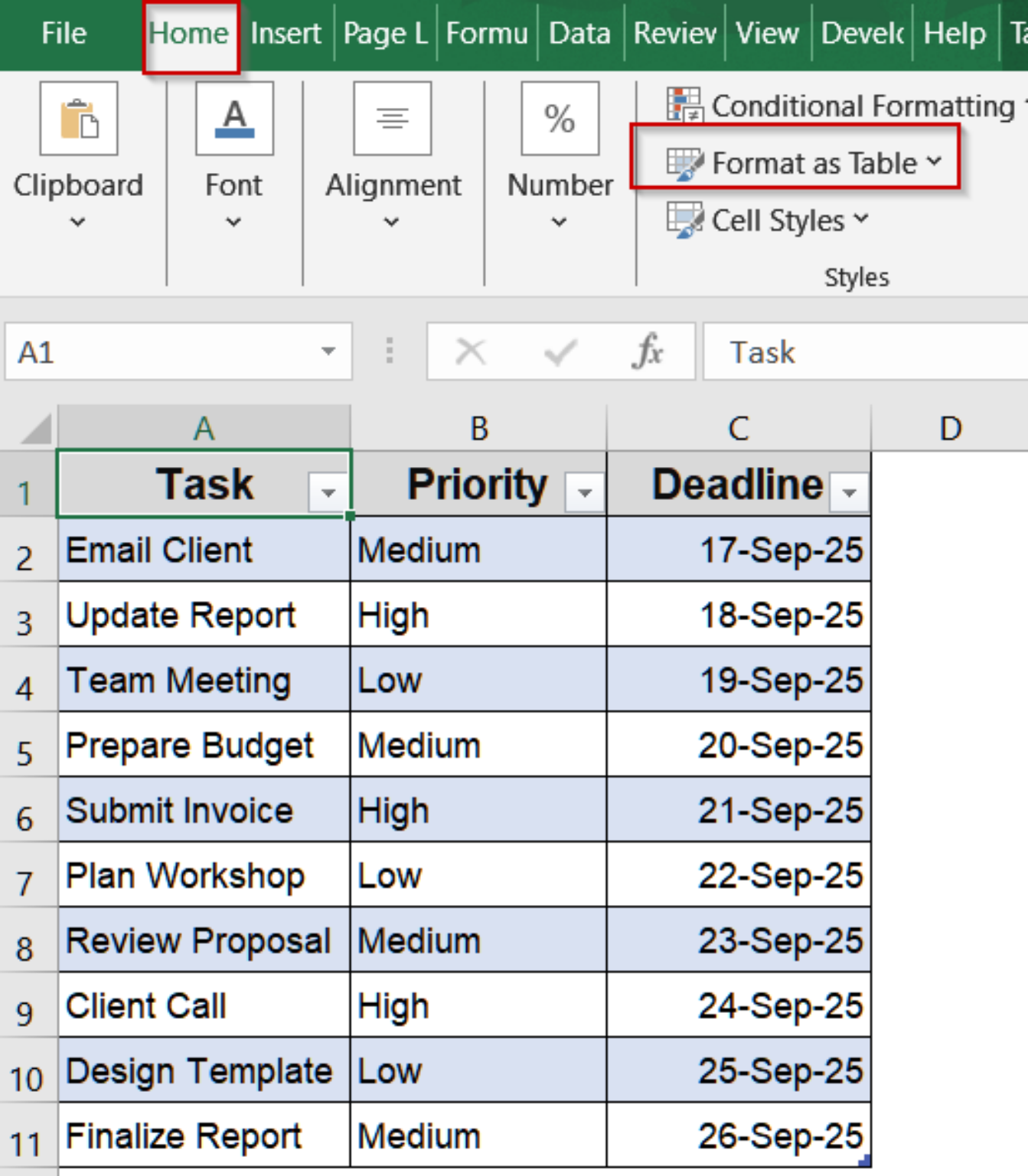The image size is (1028, 1176).
Task: Open the Priority column filter dropdown
Action: pyautogui.click(x=585, y=492)
